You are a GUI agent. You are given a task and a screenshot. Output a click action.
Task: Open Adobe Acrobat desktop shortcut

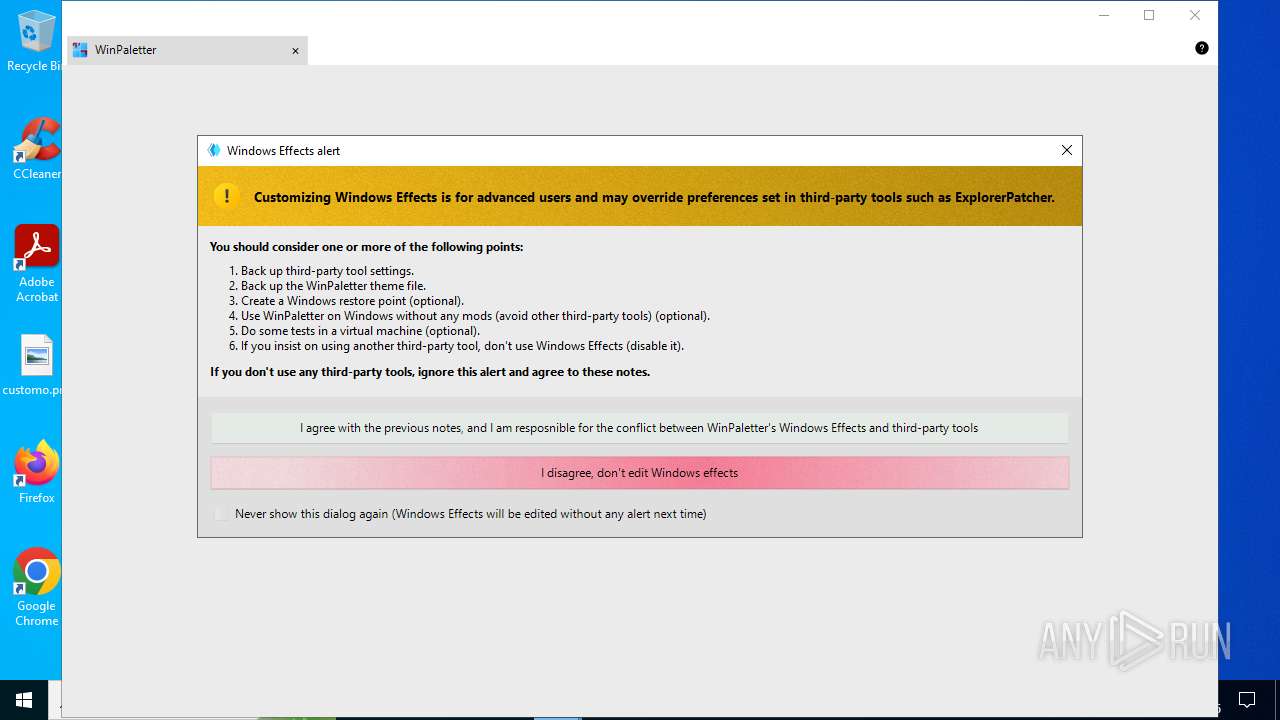coord(37,264)
